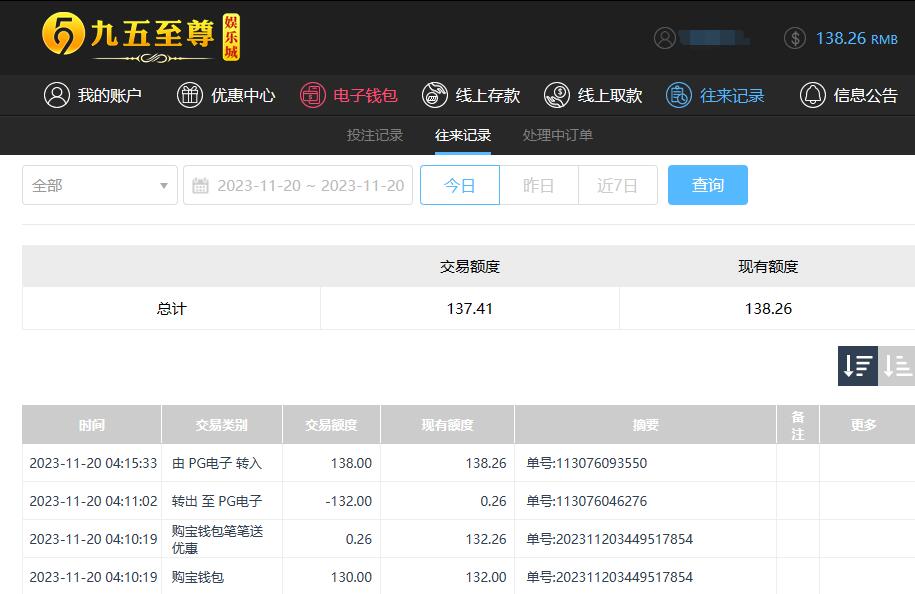
Task: Select the 今日 date filter
Action: (459, 185)
